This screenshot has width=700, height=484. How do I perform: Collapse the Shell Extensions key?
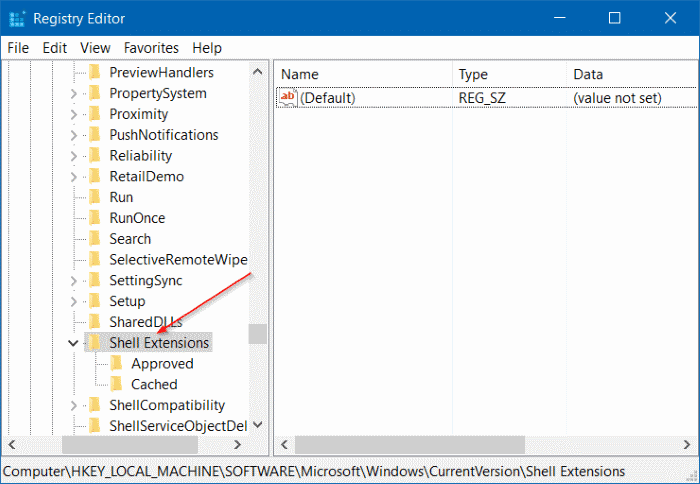(73, 343)
